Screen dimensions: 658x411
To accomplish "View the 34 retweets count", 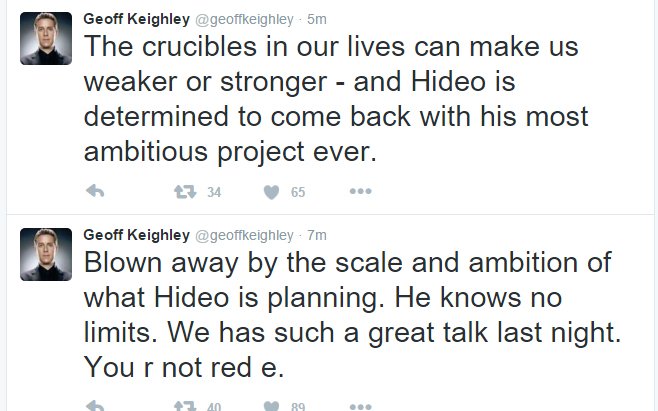I will pos(214,192).
